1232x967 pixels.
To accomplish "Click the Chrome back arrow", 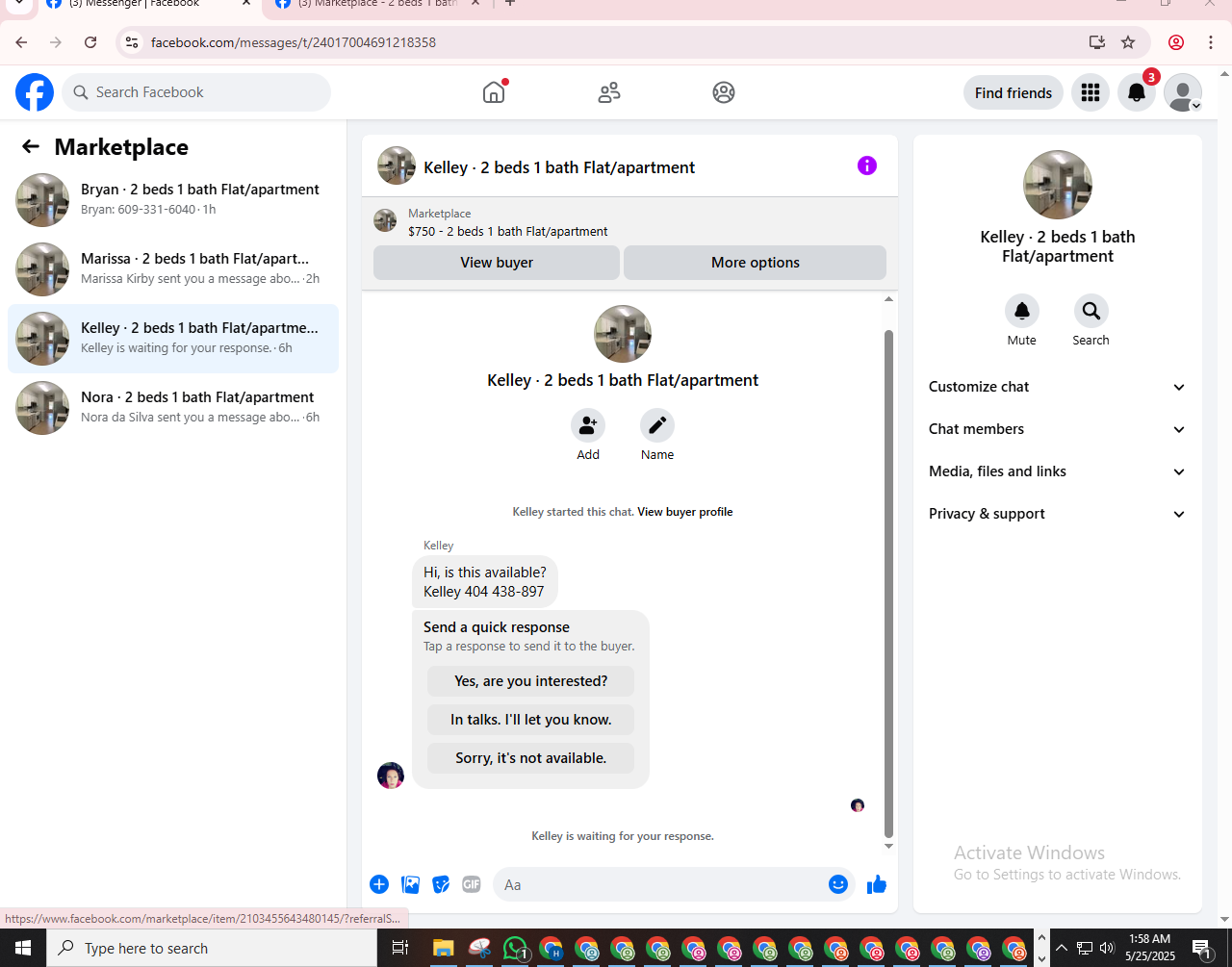I will click(x=21, y=42).
